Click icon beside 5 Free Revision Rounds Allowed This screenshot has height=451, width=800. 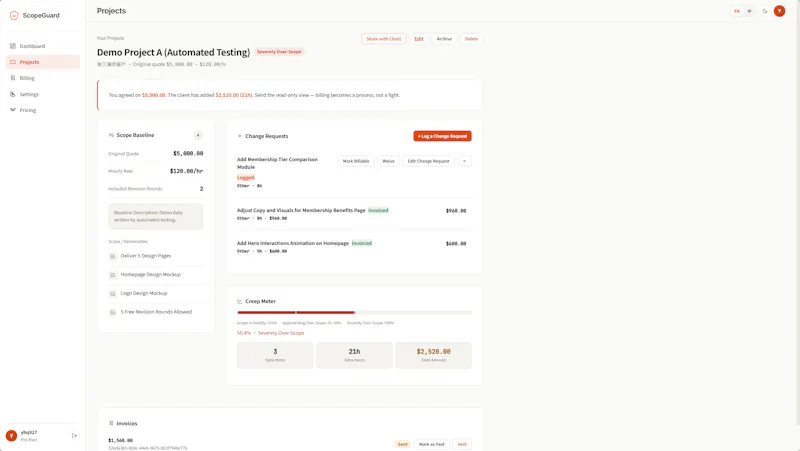tap(113, 312)
